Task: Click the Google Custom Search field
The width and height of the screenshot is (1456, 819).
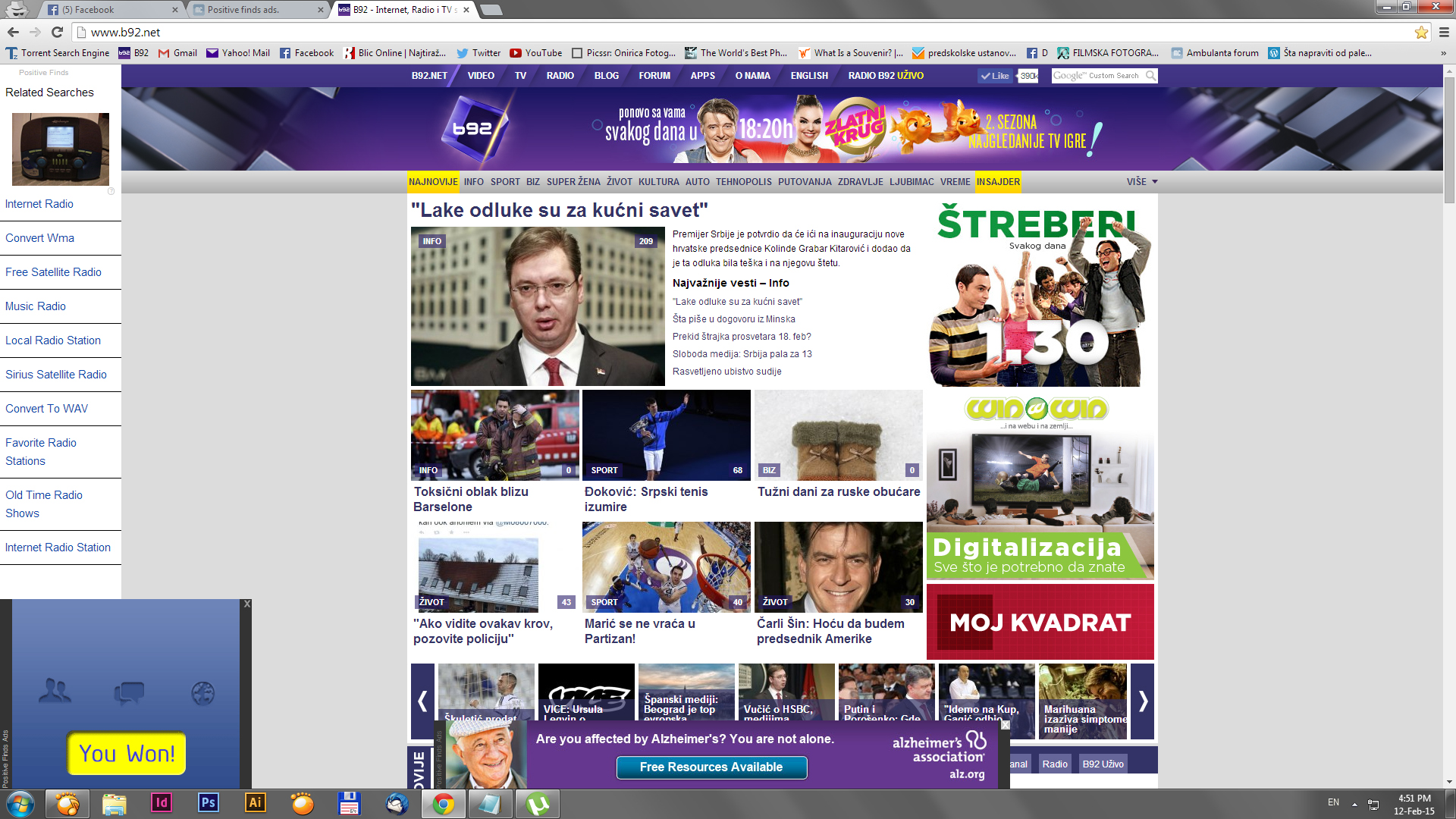Action: point(1097,76)
